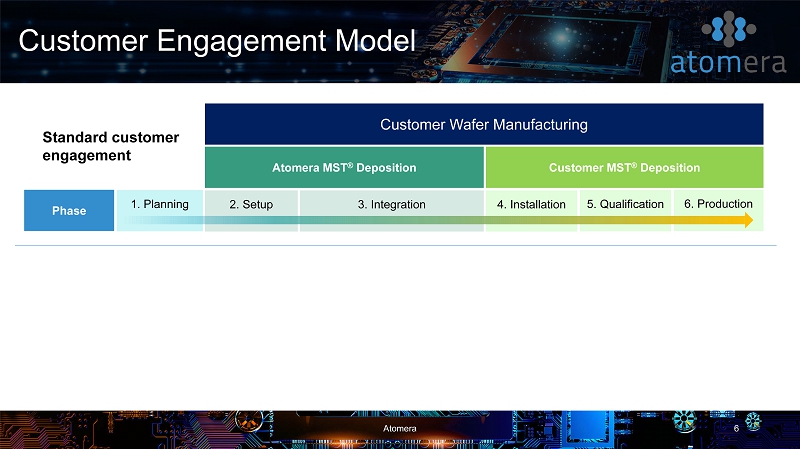Click the "Customer MST Deposition" box
800x449 pixels.
click(624, 167)
